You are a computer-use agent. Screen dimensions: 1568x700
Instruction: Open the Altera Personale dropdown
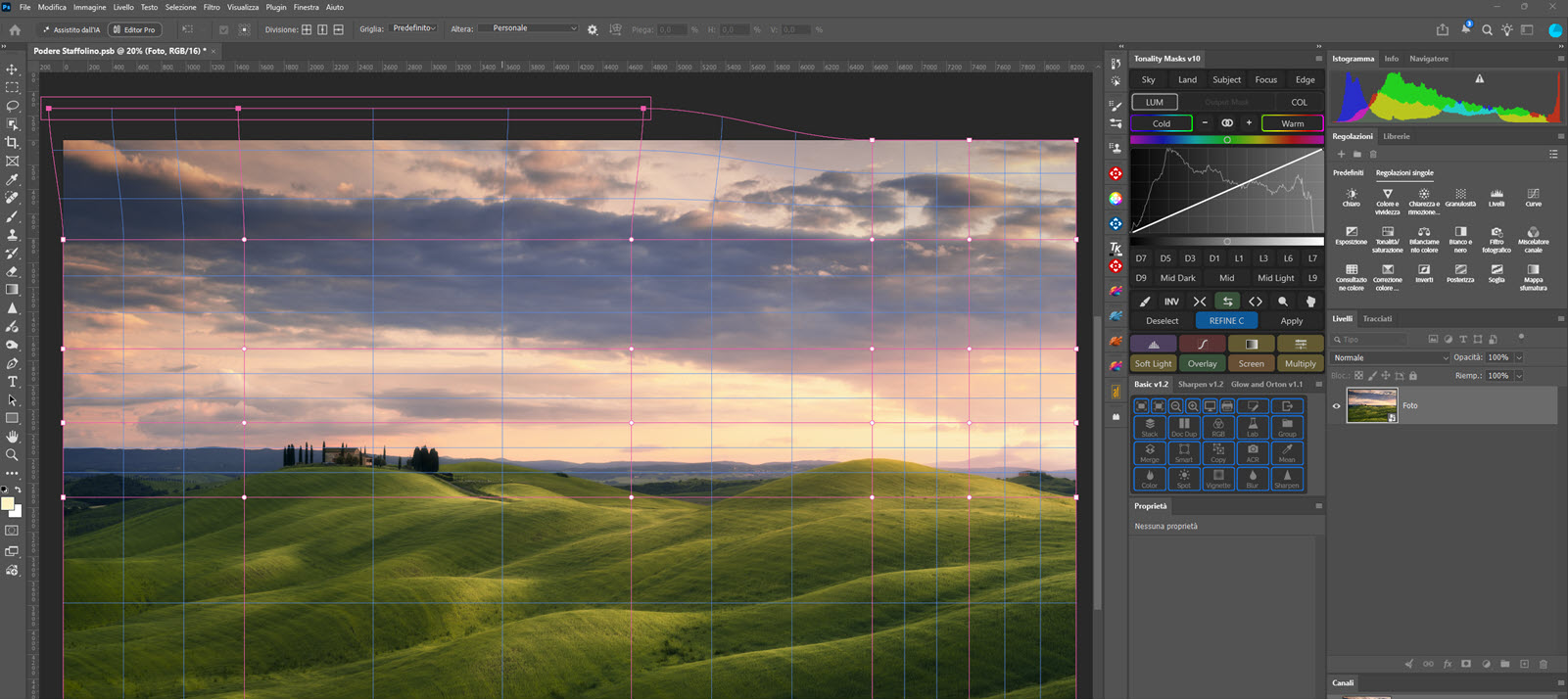click(528, 28)
